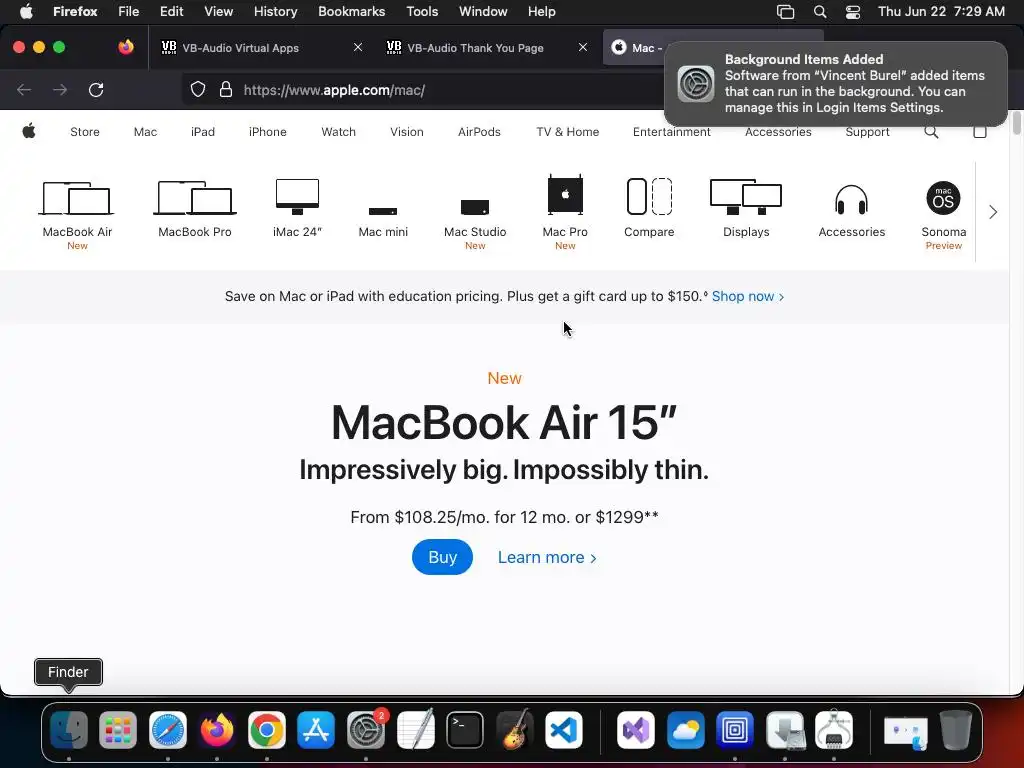Switch to the VB-Audio Virtual Apps tab

(x=261, y=48)
